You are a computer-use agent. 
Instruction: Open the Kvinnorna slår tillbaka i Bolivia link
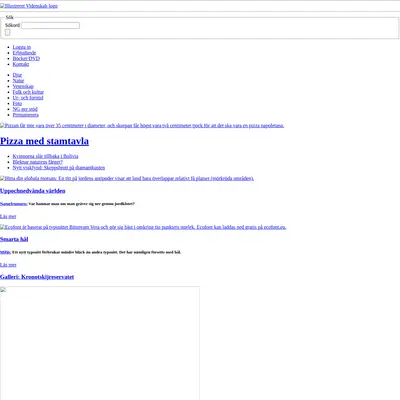(45, 156)
